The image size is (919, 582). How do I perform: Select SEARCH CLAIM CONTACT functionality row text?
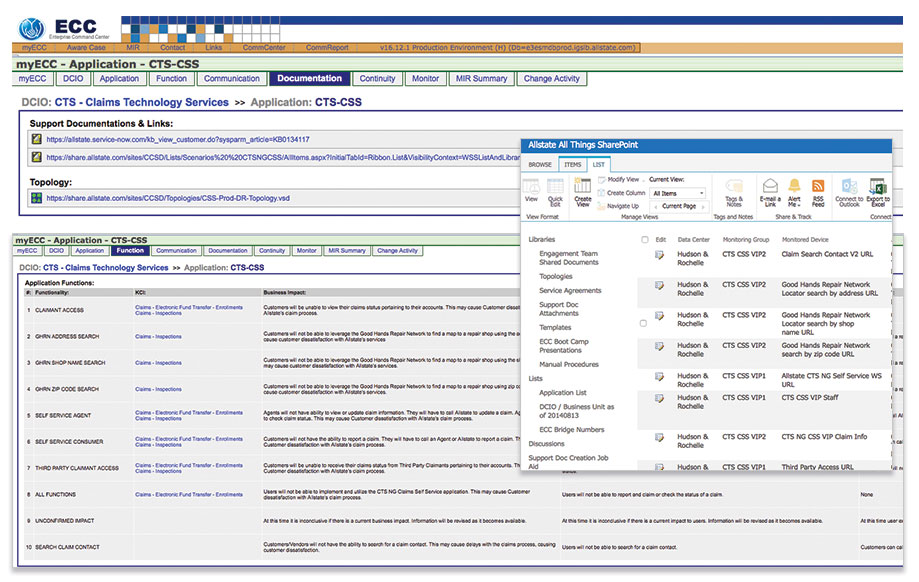pos(67,547)
